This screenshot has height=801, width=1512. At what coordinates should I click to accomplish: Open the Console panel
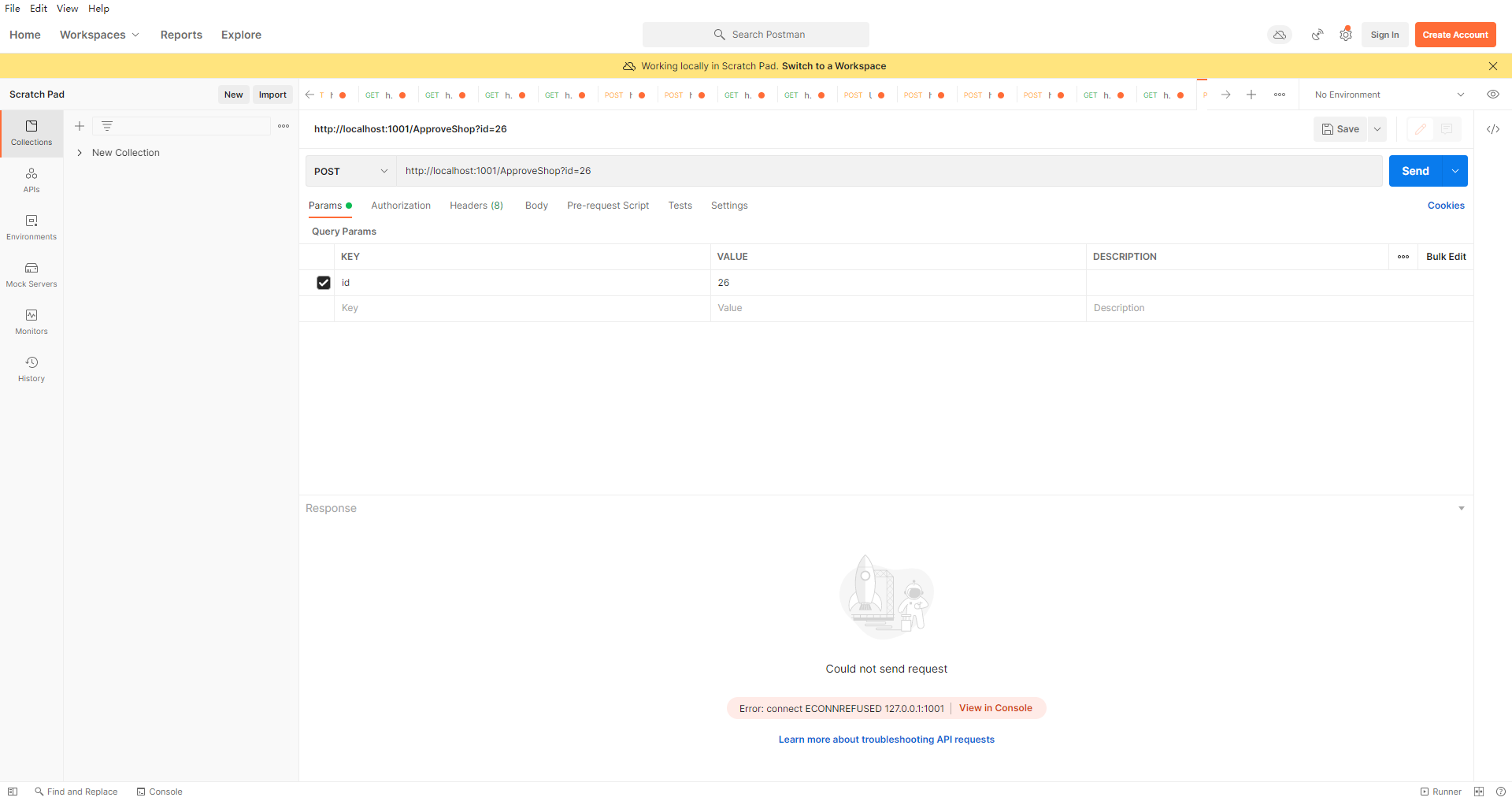click(160, 792)
